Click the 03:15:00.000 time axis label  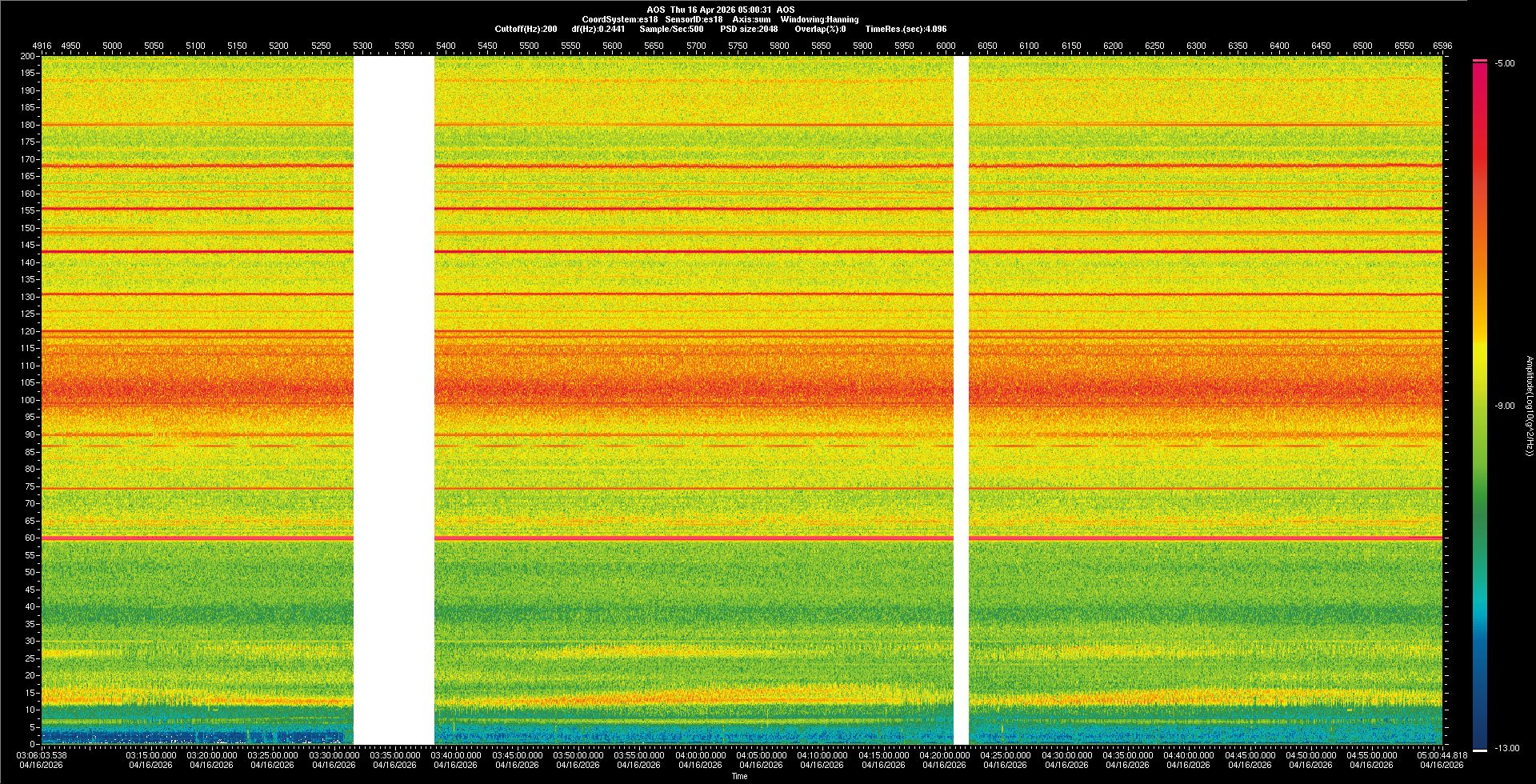[150, 755]
